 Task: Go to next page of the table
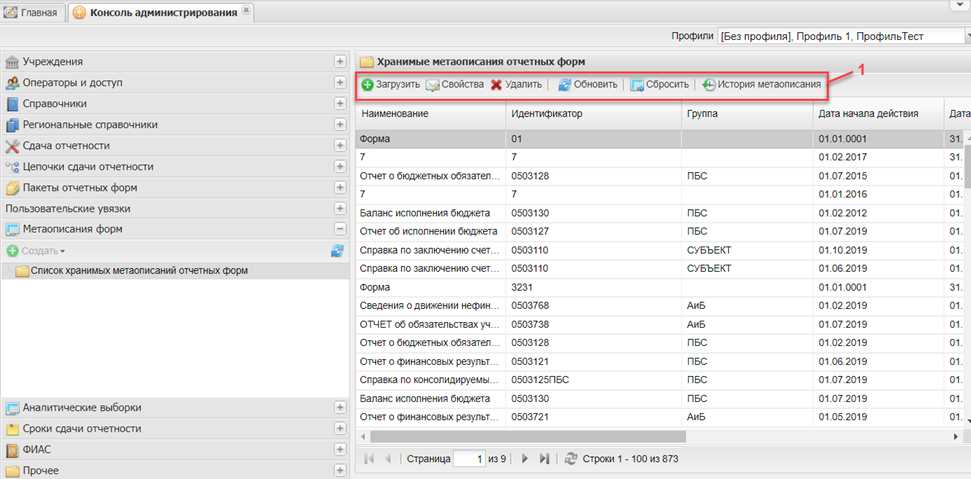click(x=523, y=458)
